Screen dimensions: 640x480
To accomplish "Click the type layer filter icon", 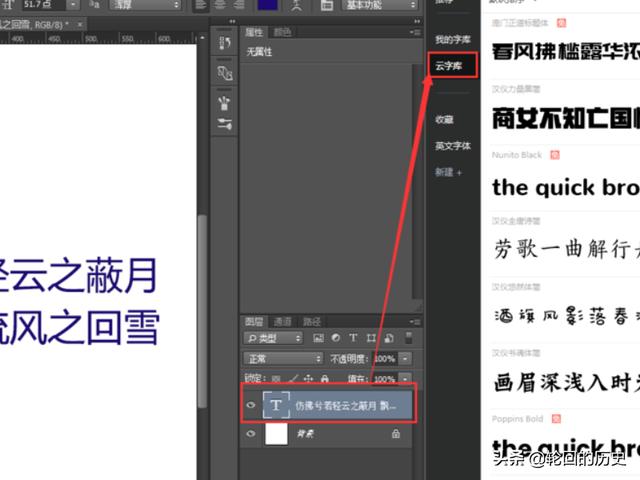I will (353, 338).
